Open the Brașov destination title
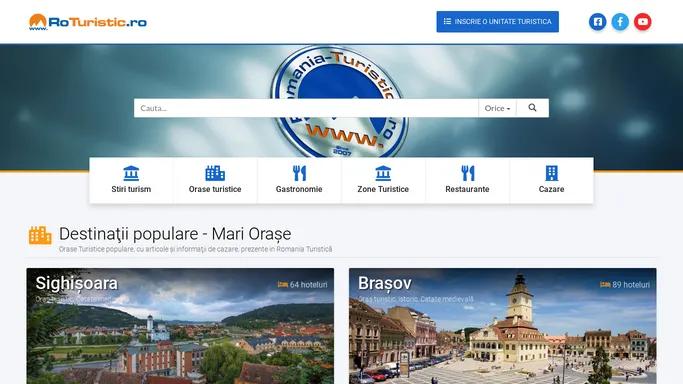This screenshot has width=683, height=384. pyautogui.click(x=385, y=283)
